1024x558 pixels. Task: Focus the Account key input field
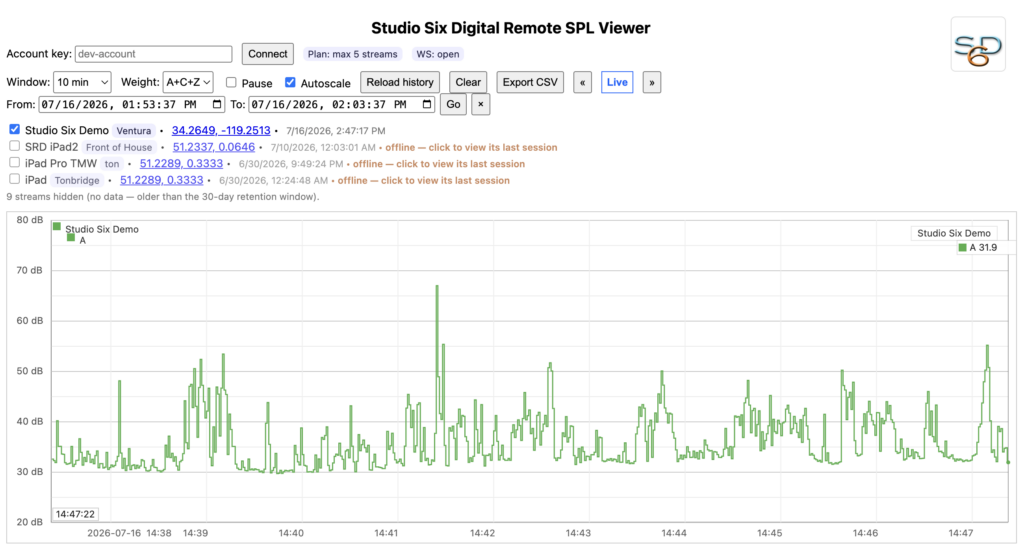pyautogui.click(x=153, y=54)
